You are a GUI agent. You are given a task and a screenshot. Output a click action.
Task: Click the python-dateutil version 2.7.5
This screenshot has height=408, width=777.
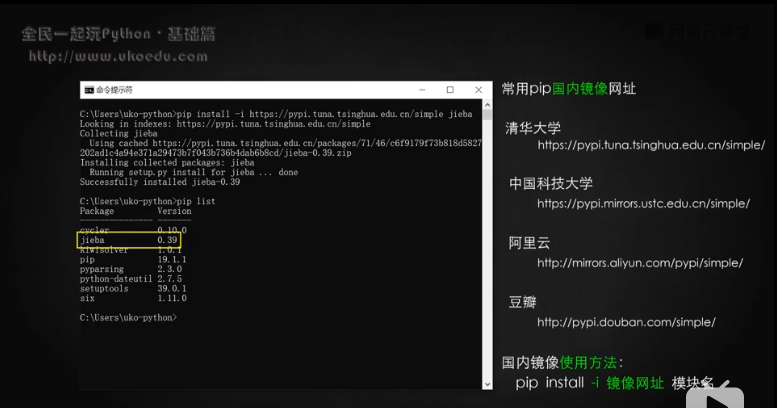169,279
